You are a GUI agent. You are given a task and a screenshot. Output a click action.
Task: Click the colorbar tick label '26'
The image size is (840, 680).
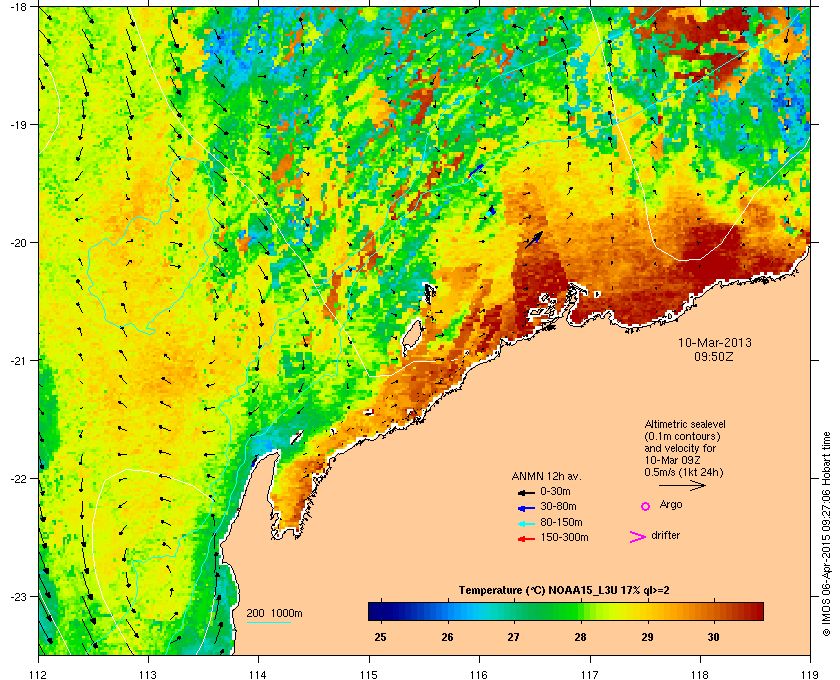tap(447, 638)
